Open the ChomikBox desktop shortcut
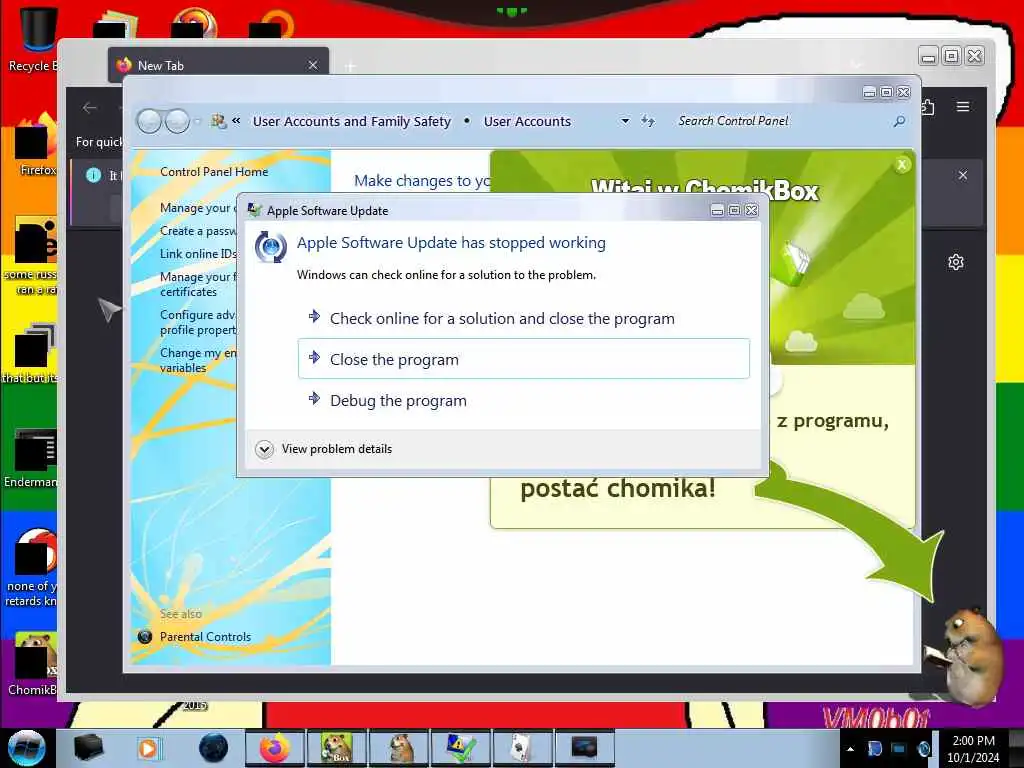The image size is (1024, 768). 33,663
